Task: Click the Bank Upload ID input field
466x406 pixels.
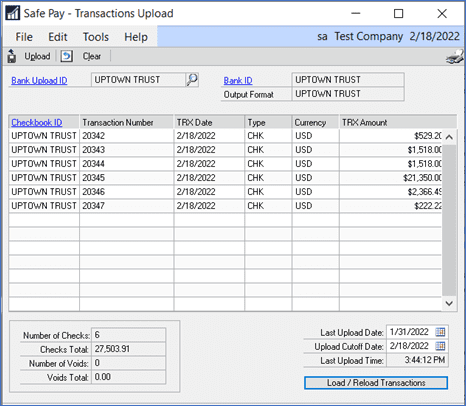Action: [x=138, y=80]
